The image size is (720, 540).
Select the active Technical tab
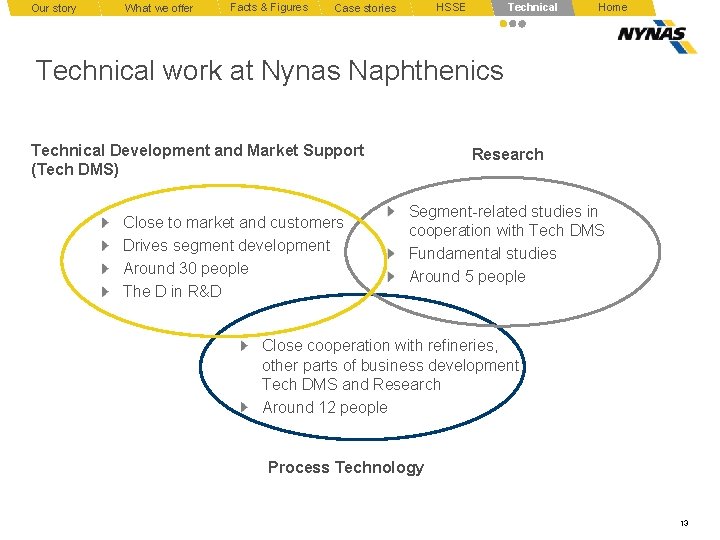click(533, 8)
